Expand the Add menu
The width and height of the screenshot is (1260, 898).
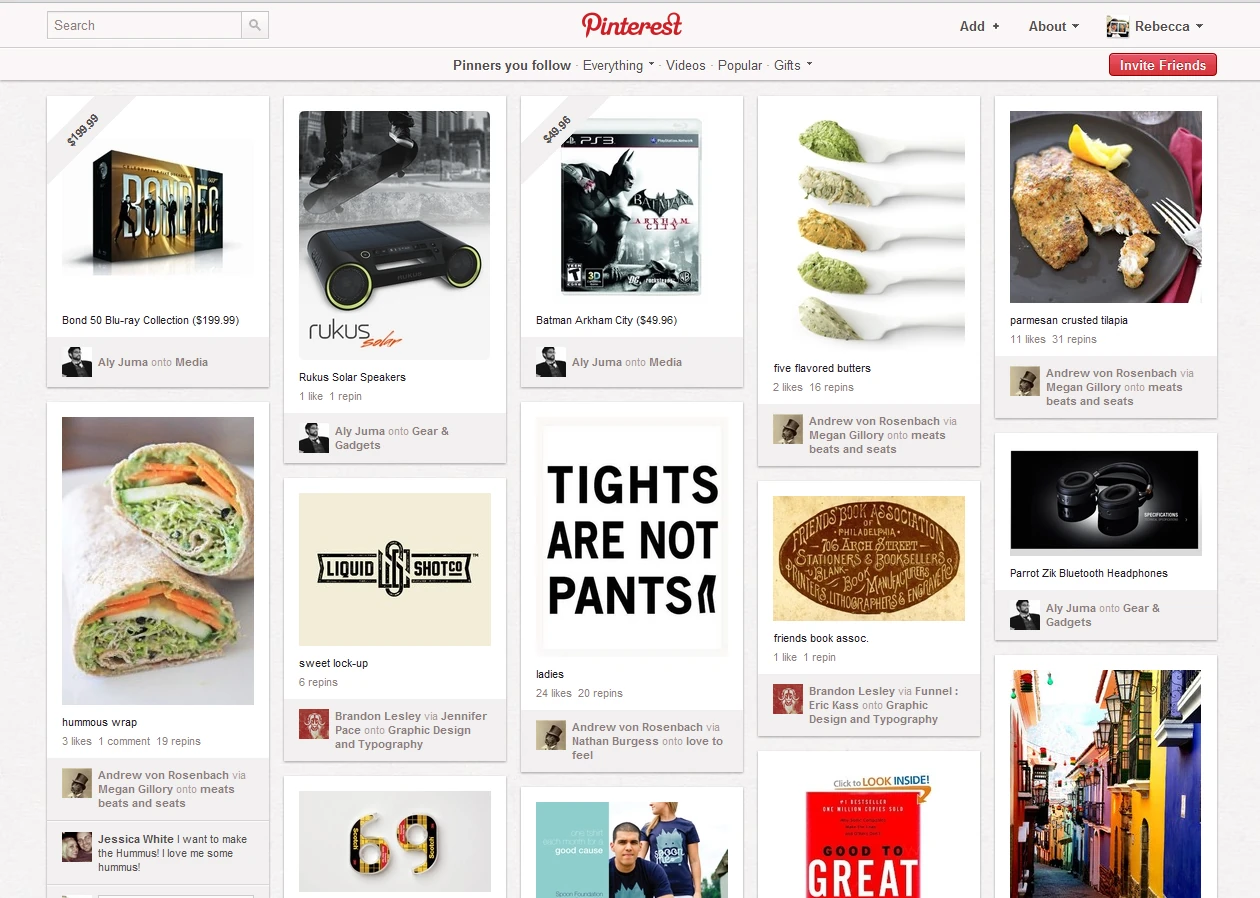tap(979, 27)
